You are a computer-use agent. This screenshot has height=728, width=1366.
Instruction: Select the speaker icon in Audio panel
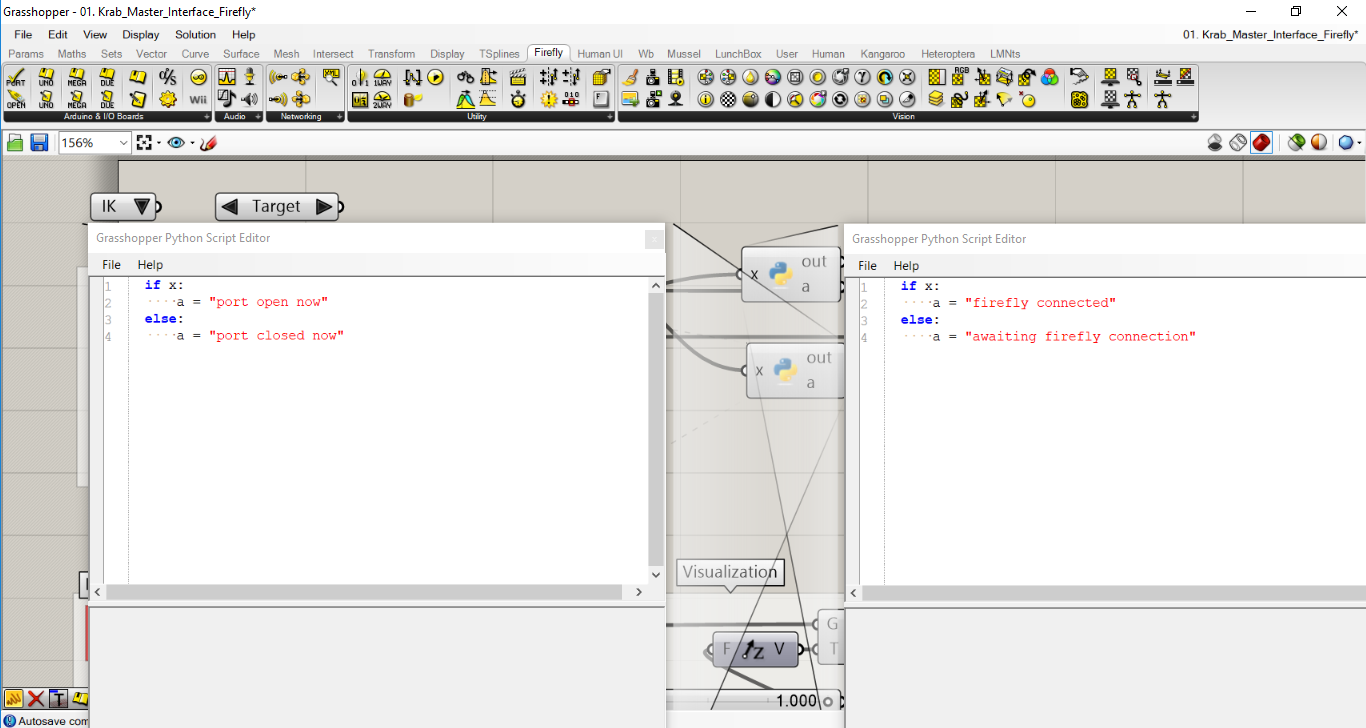point(249,98)
